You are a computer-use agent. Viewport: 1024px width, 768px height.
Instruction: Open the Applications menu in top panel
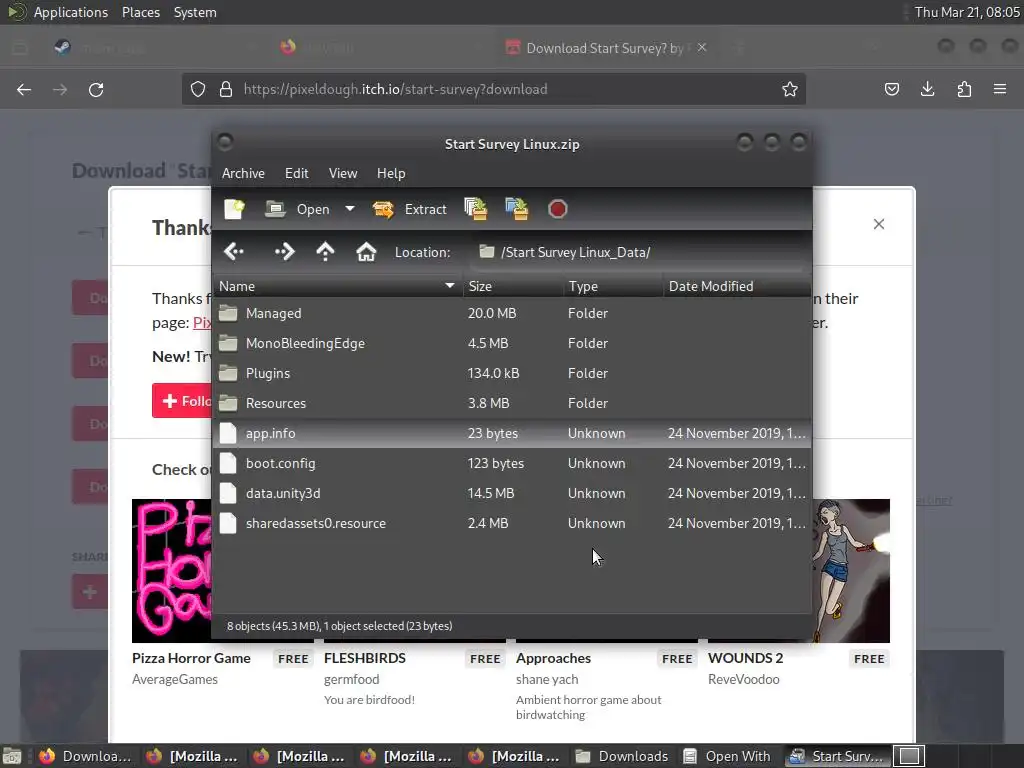click(x=71, y=12)
